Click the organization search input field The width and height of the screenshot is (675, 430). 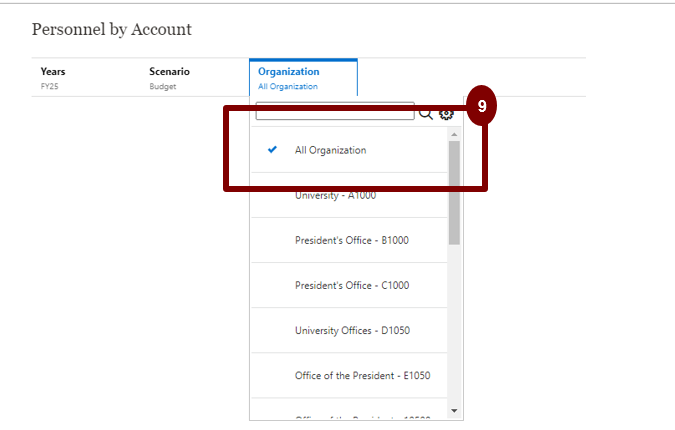point(335,111)
